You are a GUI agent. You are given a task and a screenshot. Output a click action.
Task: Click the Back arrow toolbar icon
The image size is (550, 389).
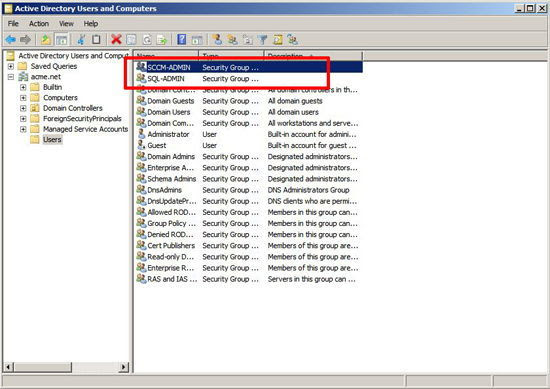click(x=11, y=40)
